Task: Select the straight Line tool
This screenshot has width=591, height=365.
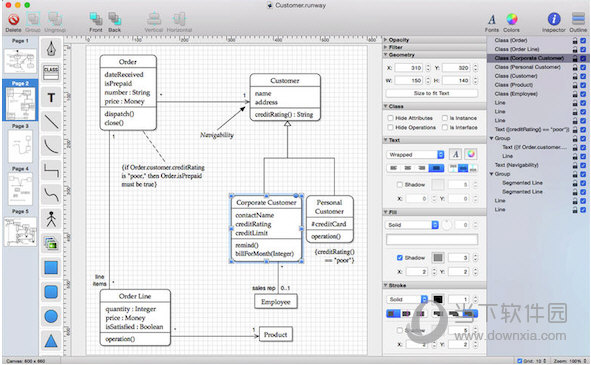Action: (x=51, y=122)
